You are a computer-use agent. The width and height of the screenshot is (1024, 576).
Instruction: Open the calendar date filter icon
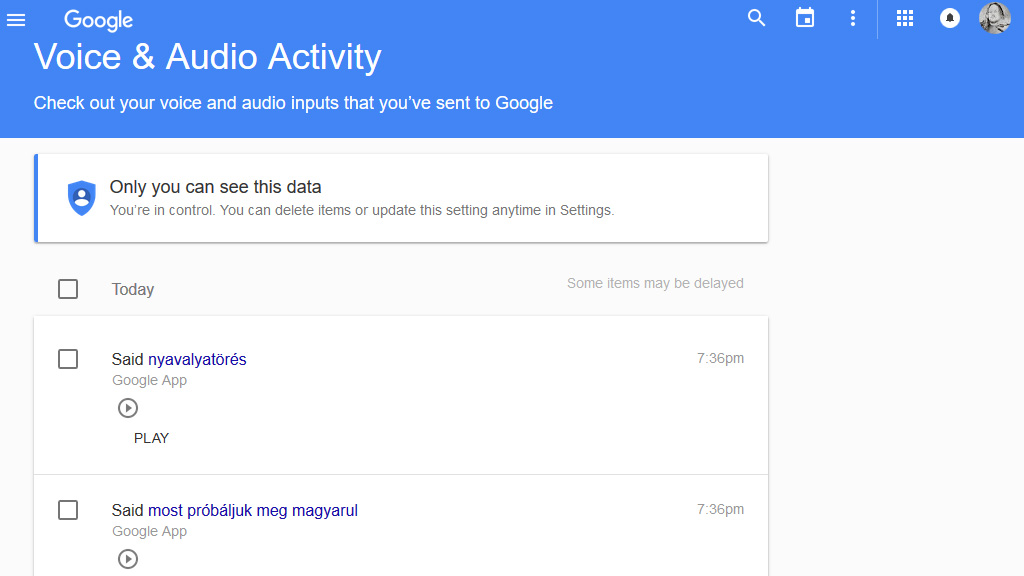[805, 18]
